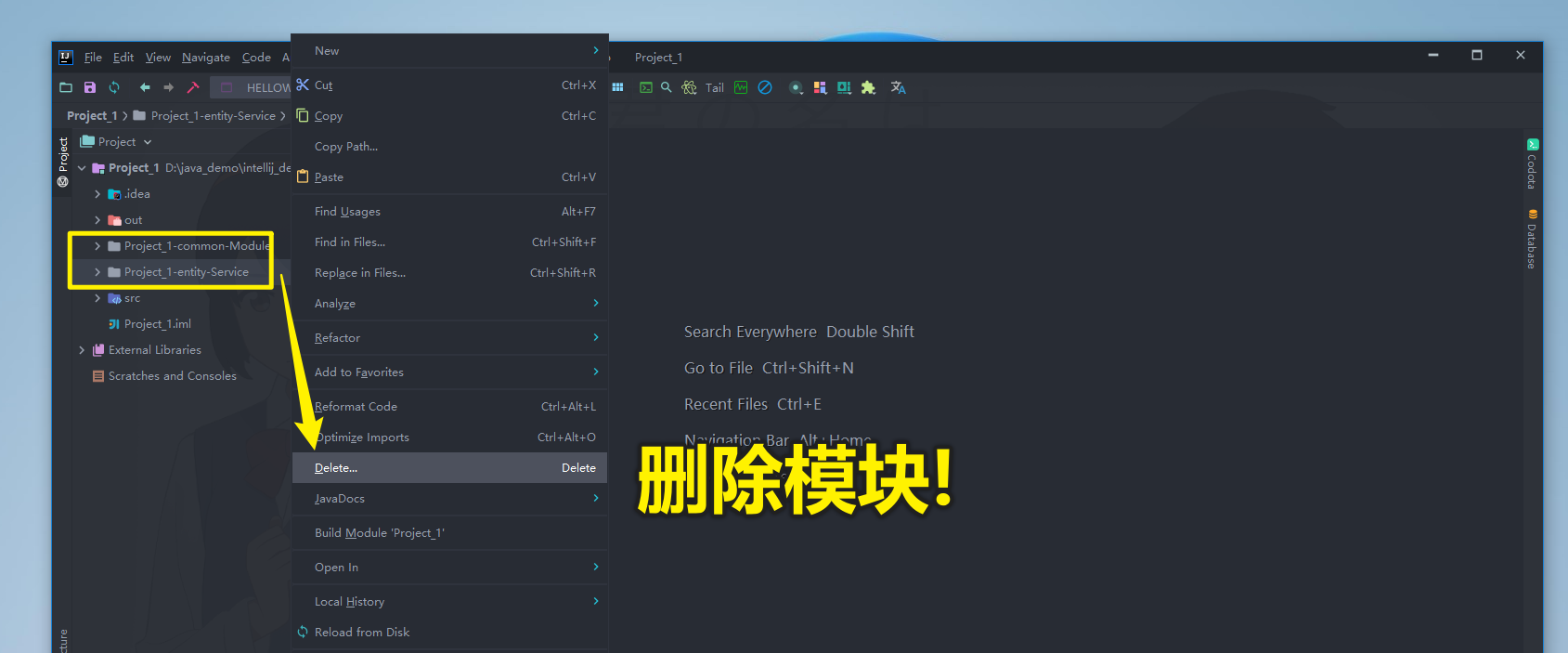Viewport: 1568px width, 653px height.
Task: Choose Replace in Files...
Action: coord(450,273)
